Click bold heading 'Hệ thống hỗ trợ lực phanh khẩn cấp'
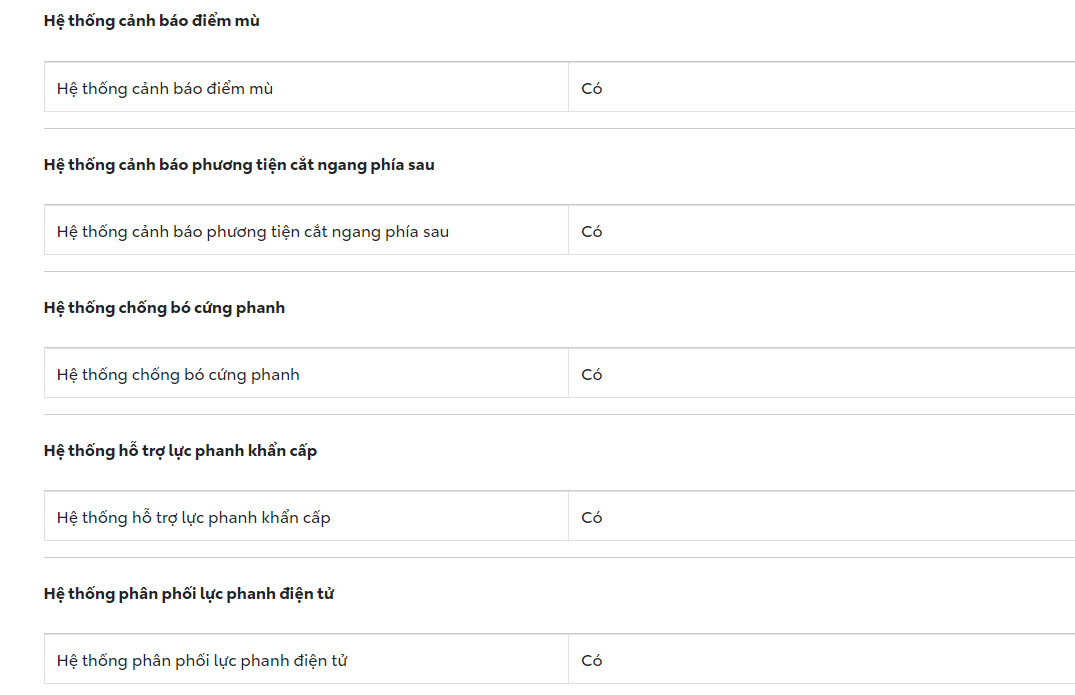1075x695 pixels. 180,451
